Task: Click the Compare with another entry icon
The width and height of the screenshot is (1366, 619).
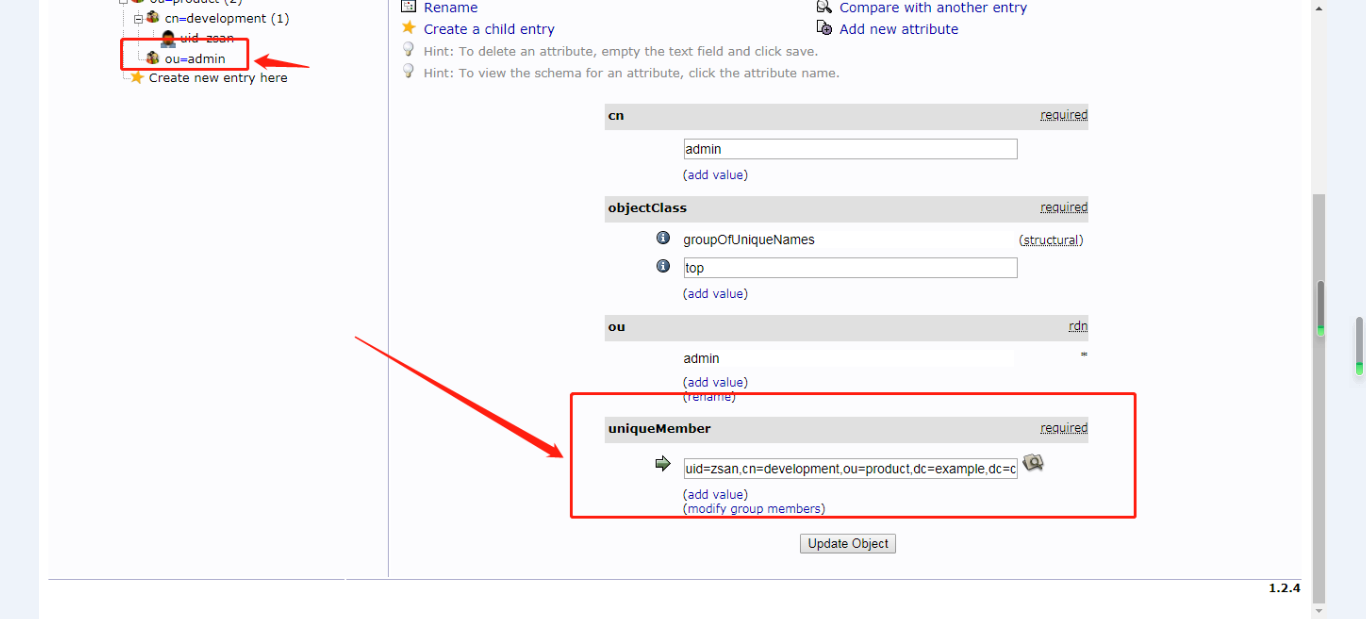Action: [824, 7]
